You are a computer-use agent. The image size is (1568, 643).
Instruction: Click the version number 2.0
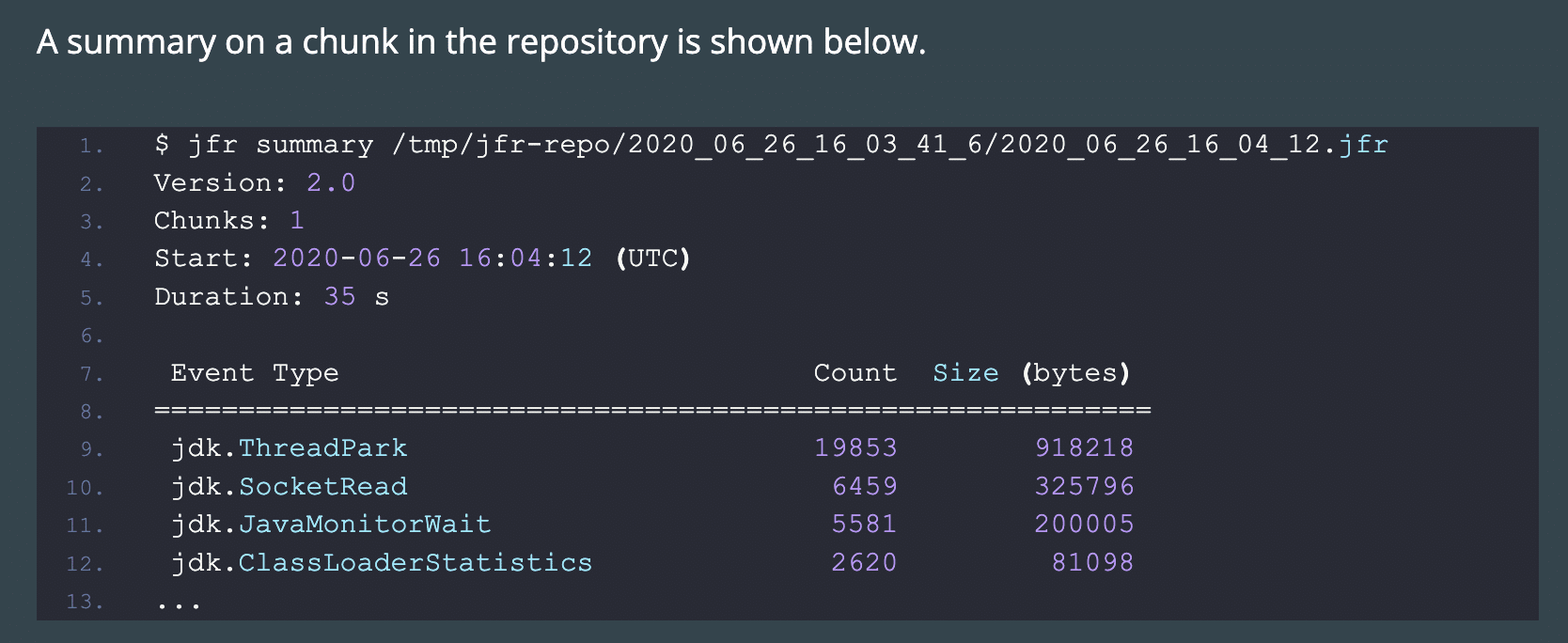pos(331,183)
